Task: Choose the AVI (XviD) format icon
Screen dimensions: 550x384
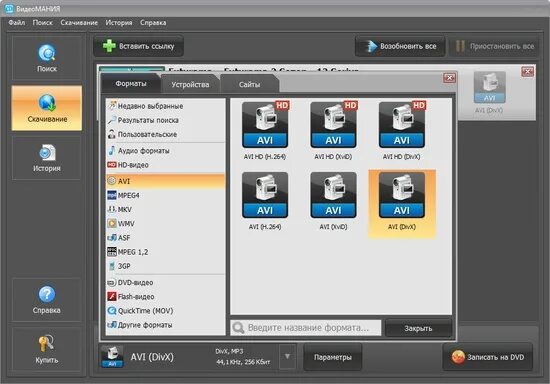Action: pyautogui.click(x=333, y=195)
